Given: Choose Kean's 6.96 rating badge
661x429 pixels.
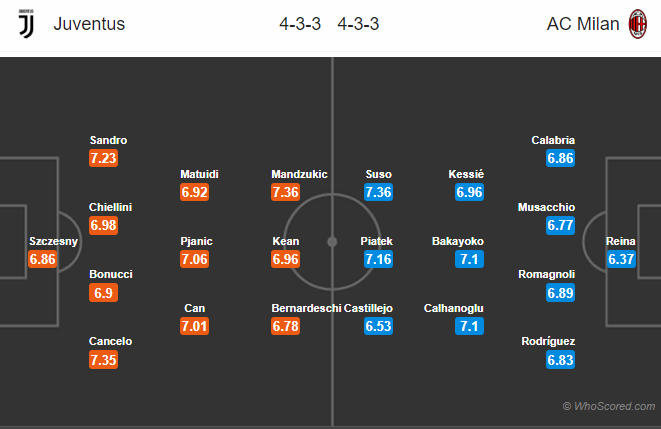Looking at the screenshot, I should 285,259.
